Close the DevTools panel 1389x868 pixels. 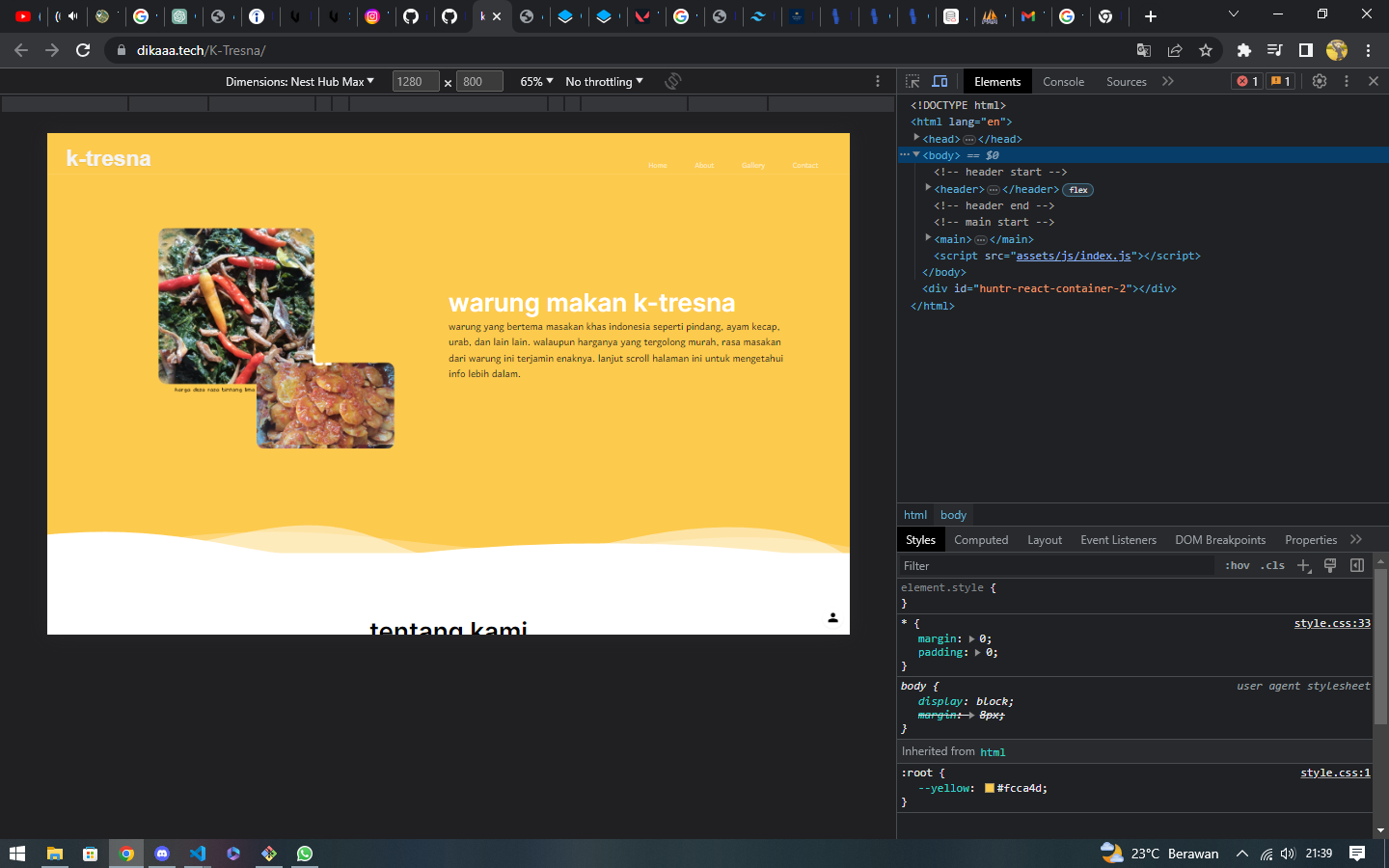[x=1374, y=82]
